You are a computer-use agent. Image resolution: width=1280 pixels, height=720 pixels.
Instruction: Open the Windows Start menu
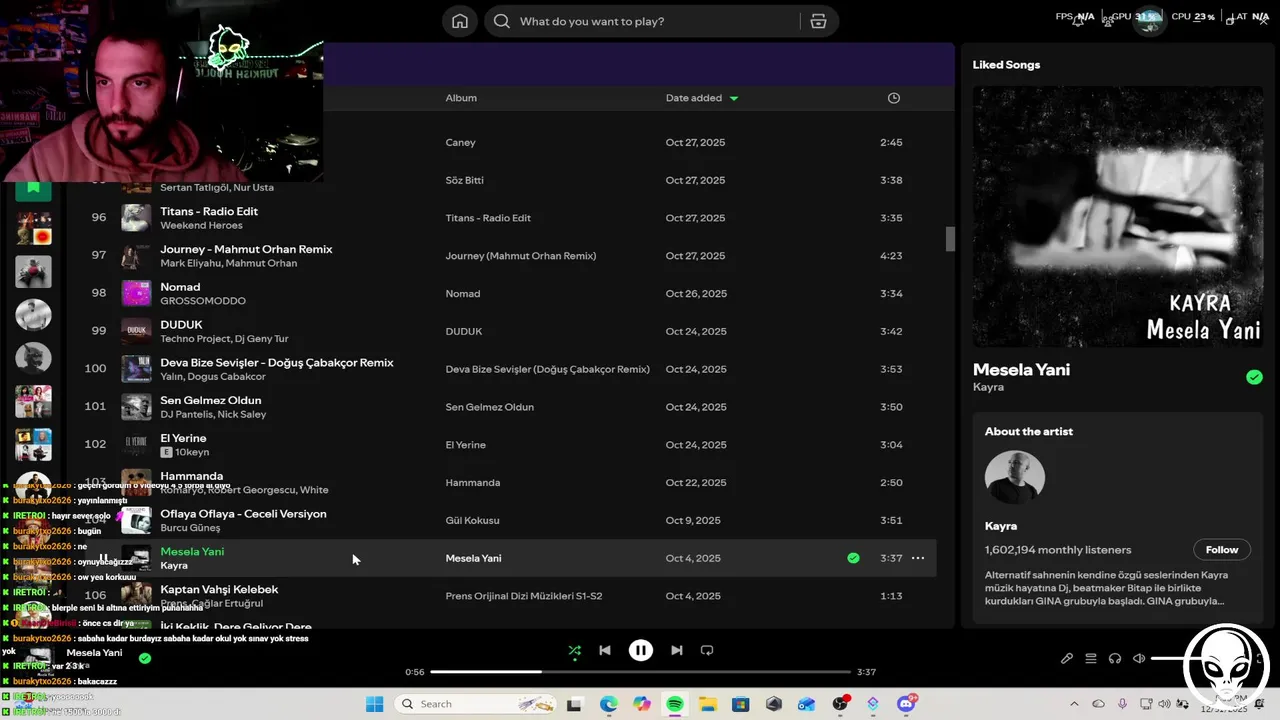coord(374,704)
